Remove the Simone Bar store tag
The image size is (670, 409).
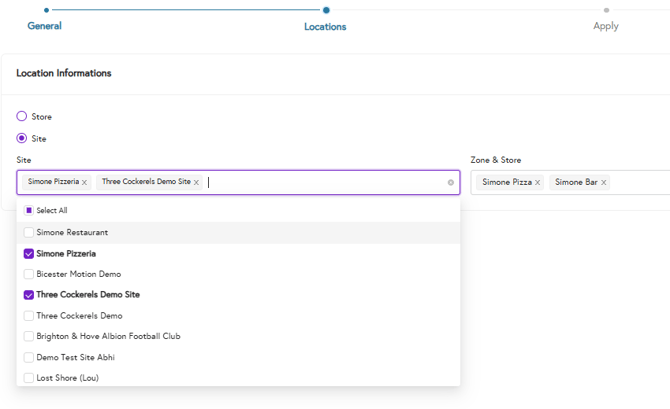pos(603,183)
